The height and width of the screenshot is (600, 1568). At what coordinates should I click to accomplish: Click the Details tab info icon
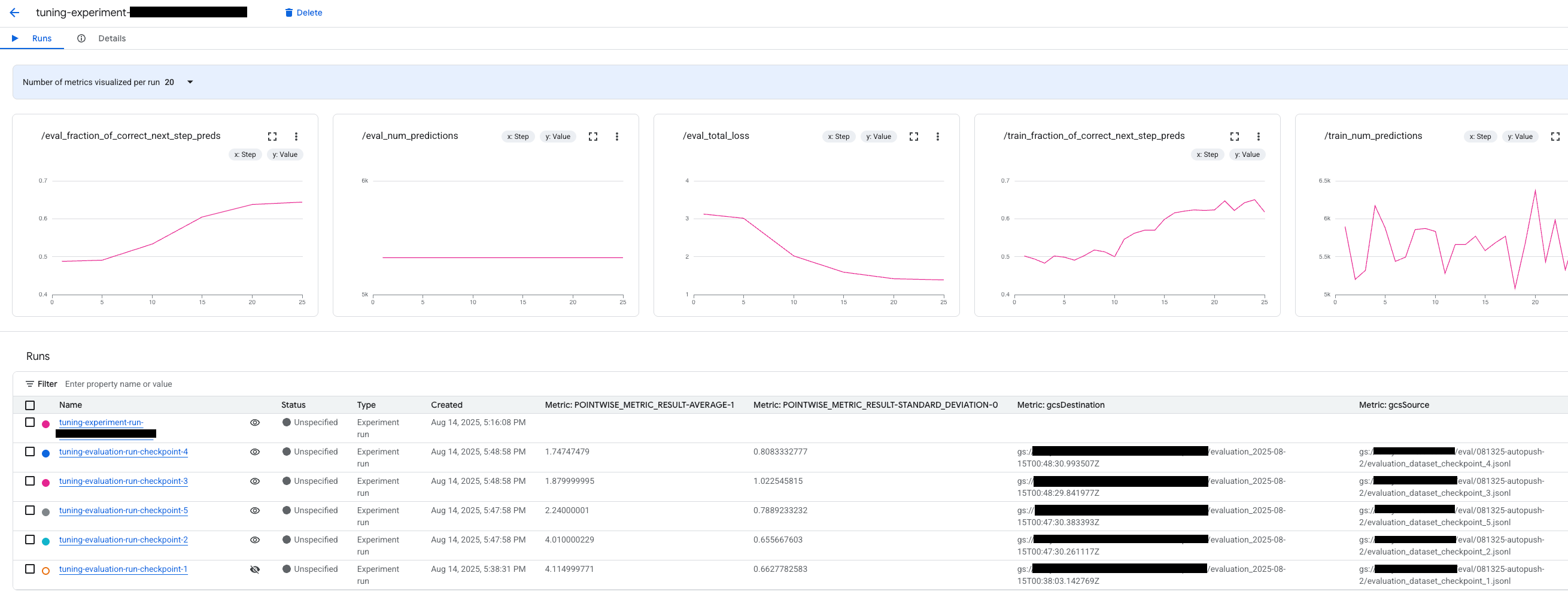pyautogui.click(x=81, y=38)
